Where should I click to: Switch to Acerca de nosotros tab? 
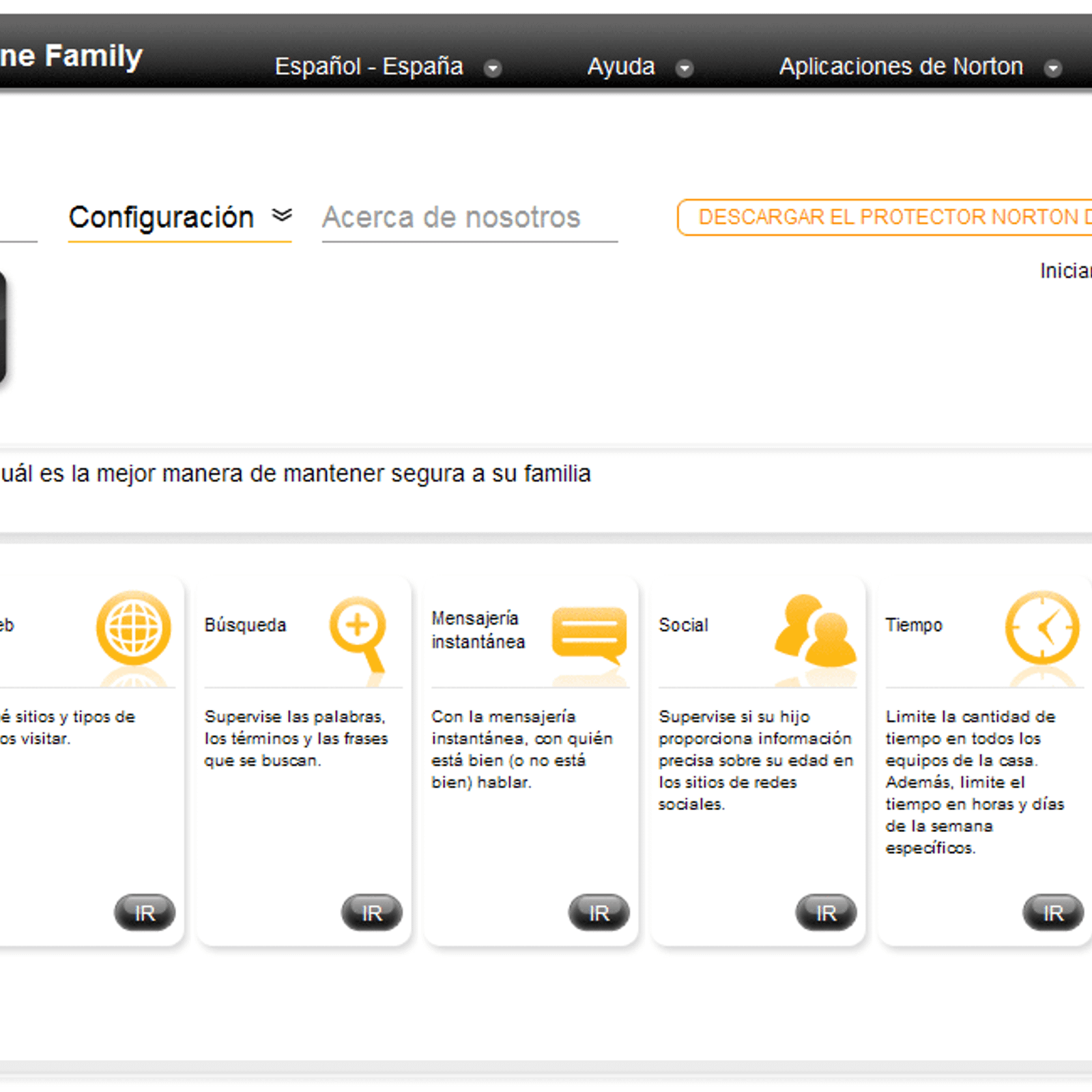(451, 218)
